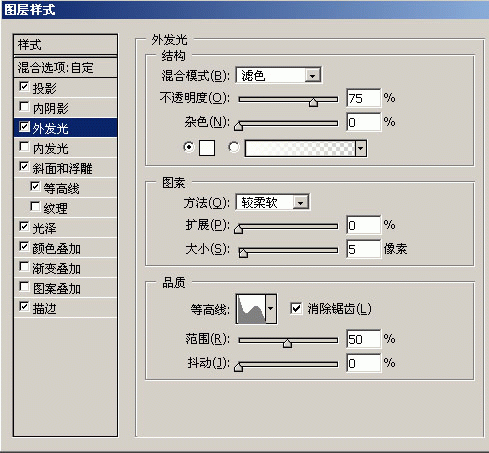This screenshot has width=489, height=453.
Task: Expand the 方法 较柔软 dropdown
Action: click(272, 202)
